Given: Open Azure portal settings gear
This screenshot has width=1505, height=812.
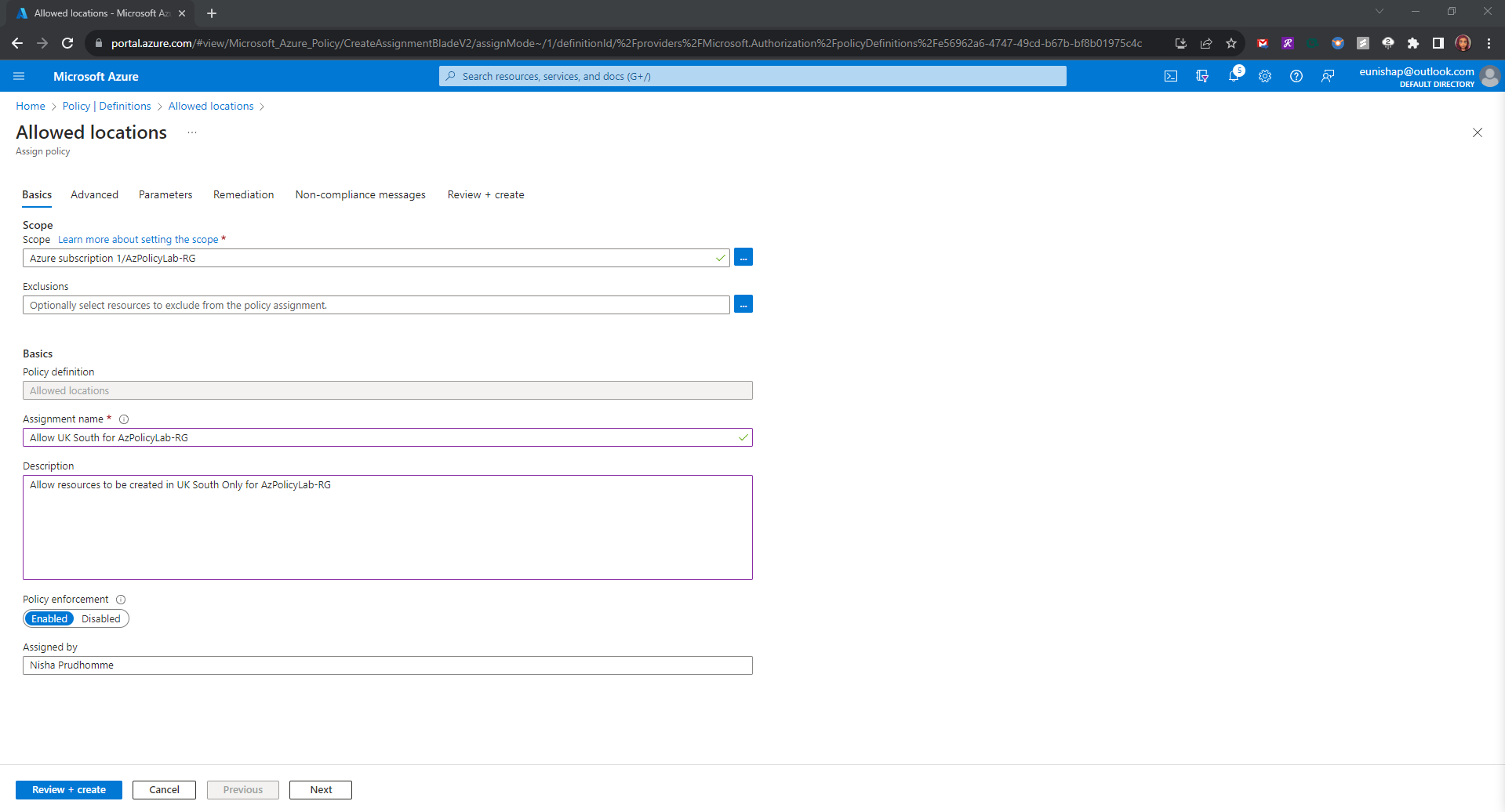Looking at the screenshot, I should 1265,76.
